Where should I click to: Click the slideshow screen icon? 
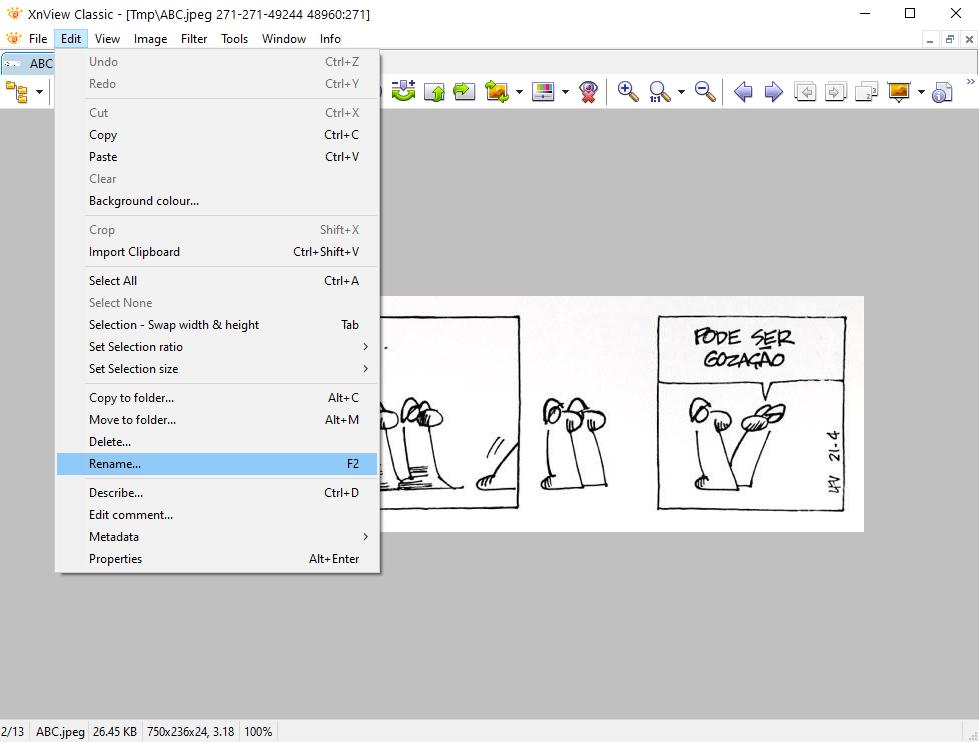[x=898, y=92]
